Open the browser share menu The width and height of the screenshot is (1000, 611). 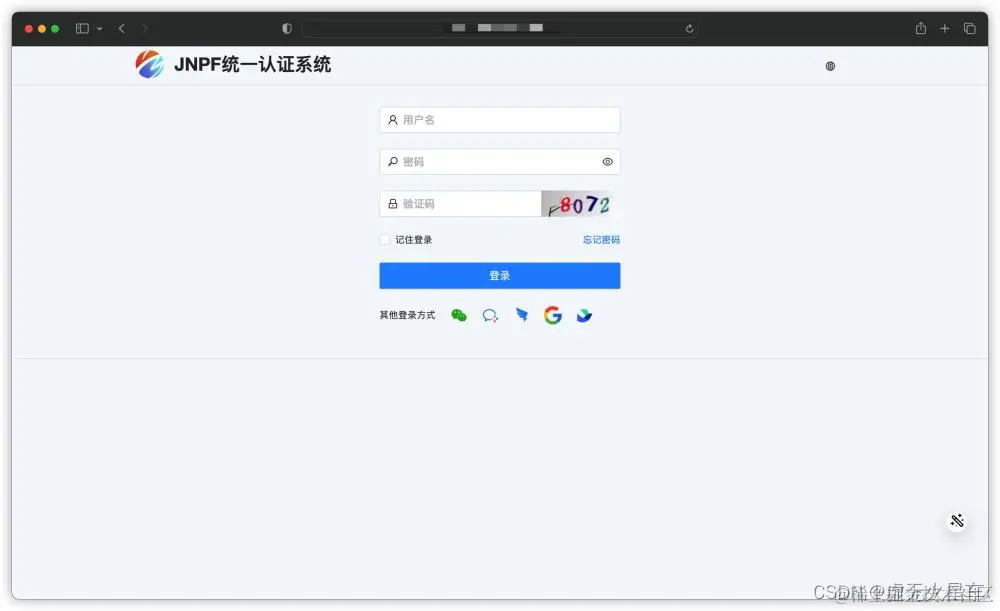(x=920, y=28)
